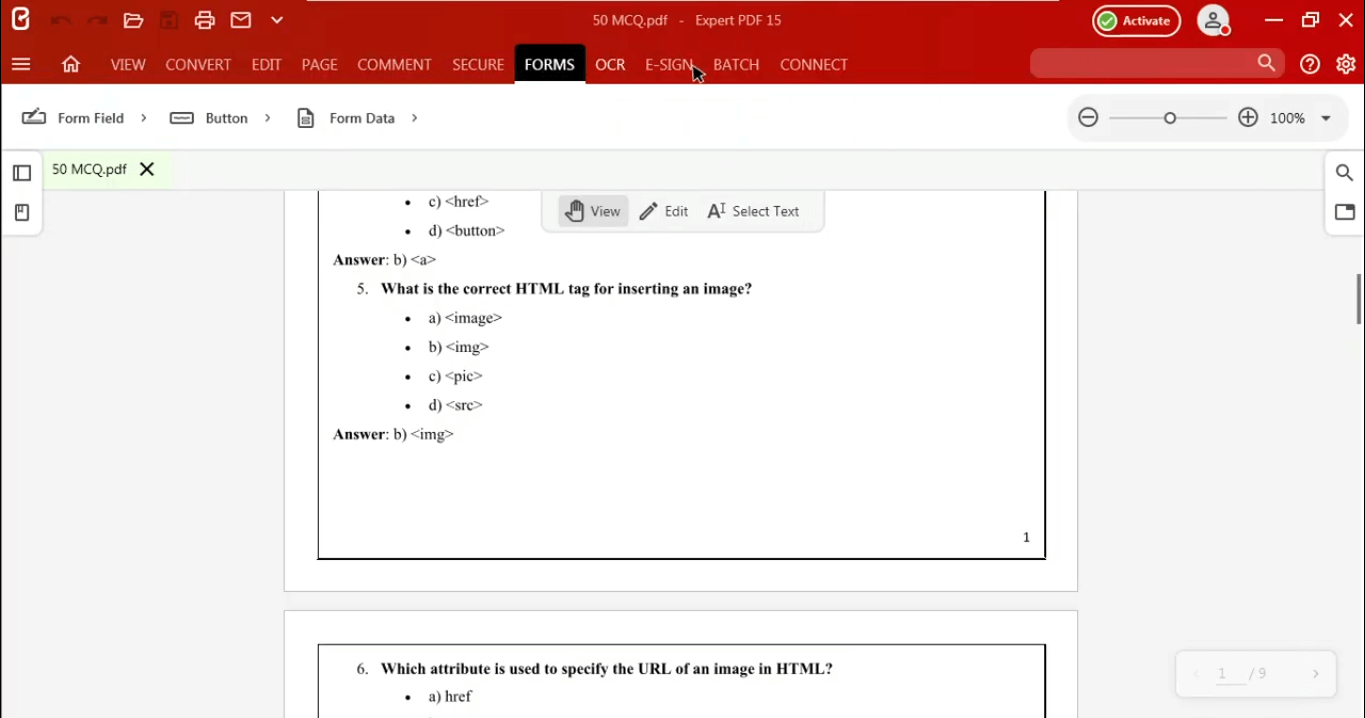Open the CONNECT tab

point(814,65)
